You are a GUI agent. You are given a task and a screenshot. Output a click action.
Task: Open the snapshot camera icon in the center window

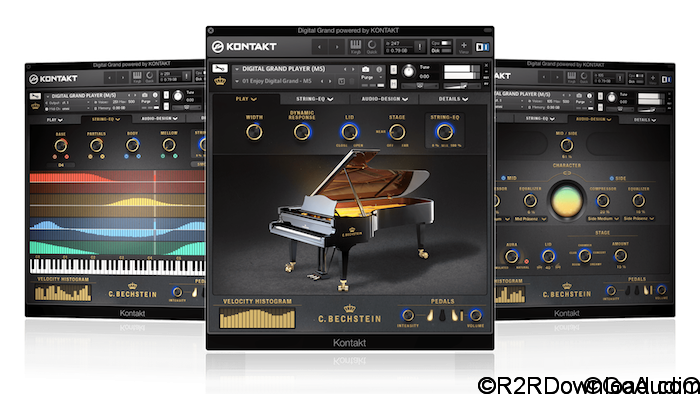[366, 69]
